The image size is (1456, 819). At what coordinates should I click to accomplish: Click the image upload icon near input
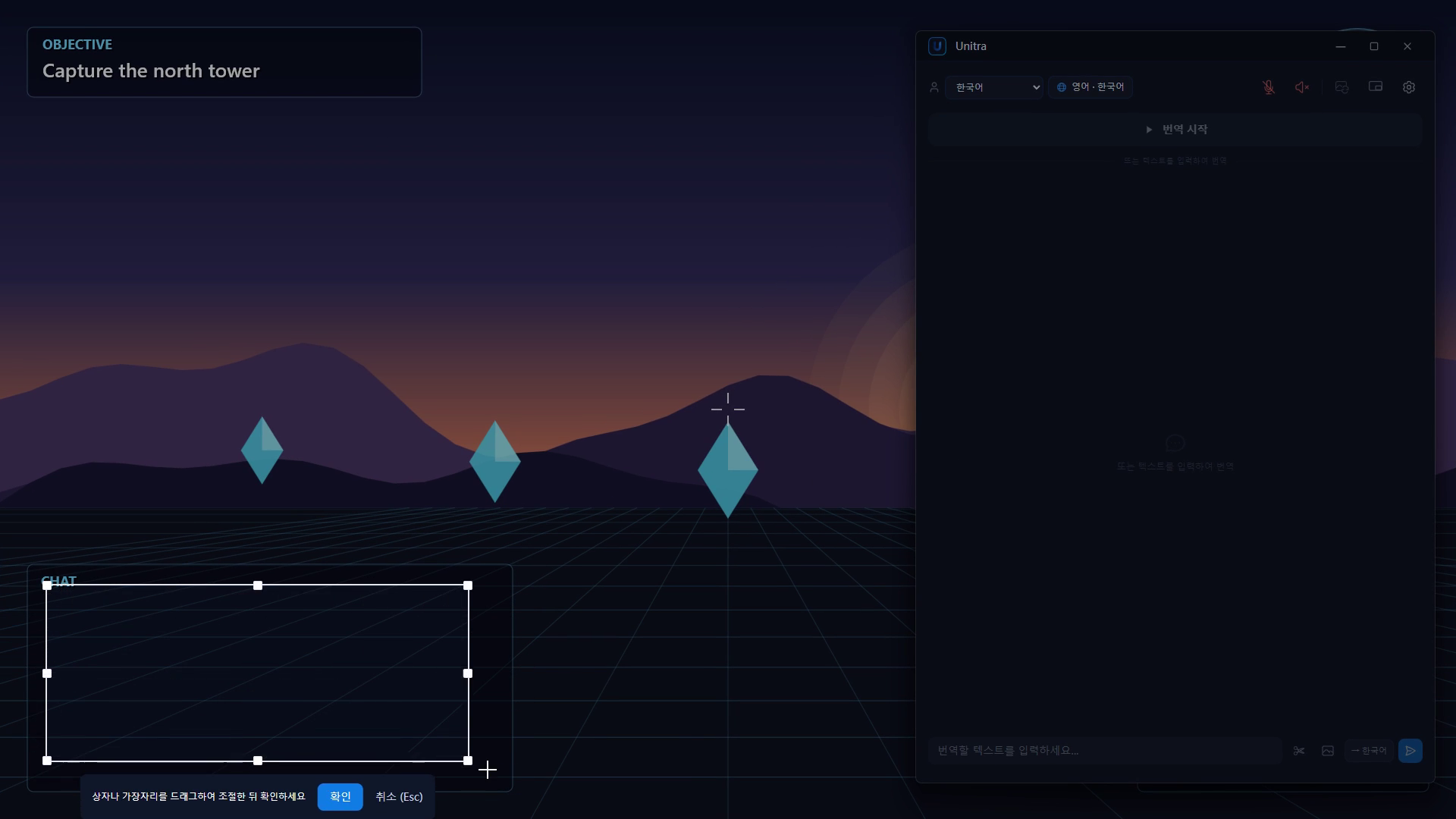pyautogui.click(x=1328, y=751)
